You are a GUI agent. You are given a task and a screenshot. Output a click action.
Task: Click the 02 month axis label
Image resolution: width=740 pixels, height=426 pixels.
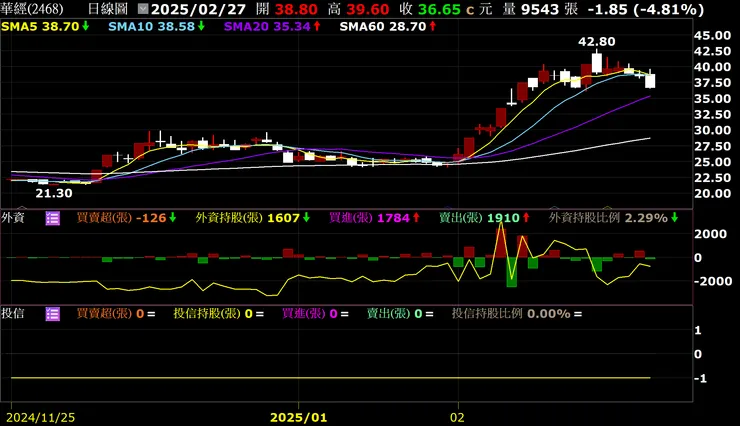[457, 418]
